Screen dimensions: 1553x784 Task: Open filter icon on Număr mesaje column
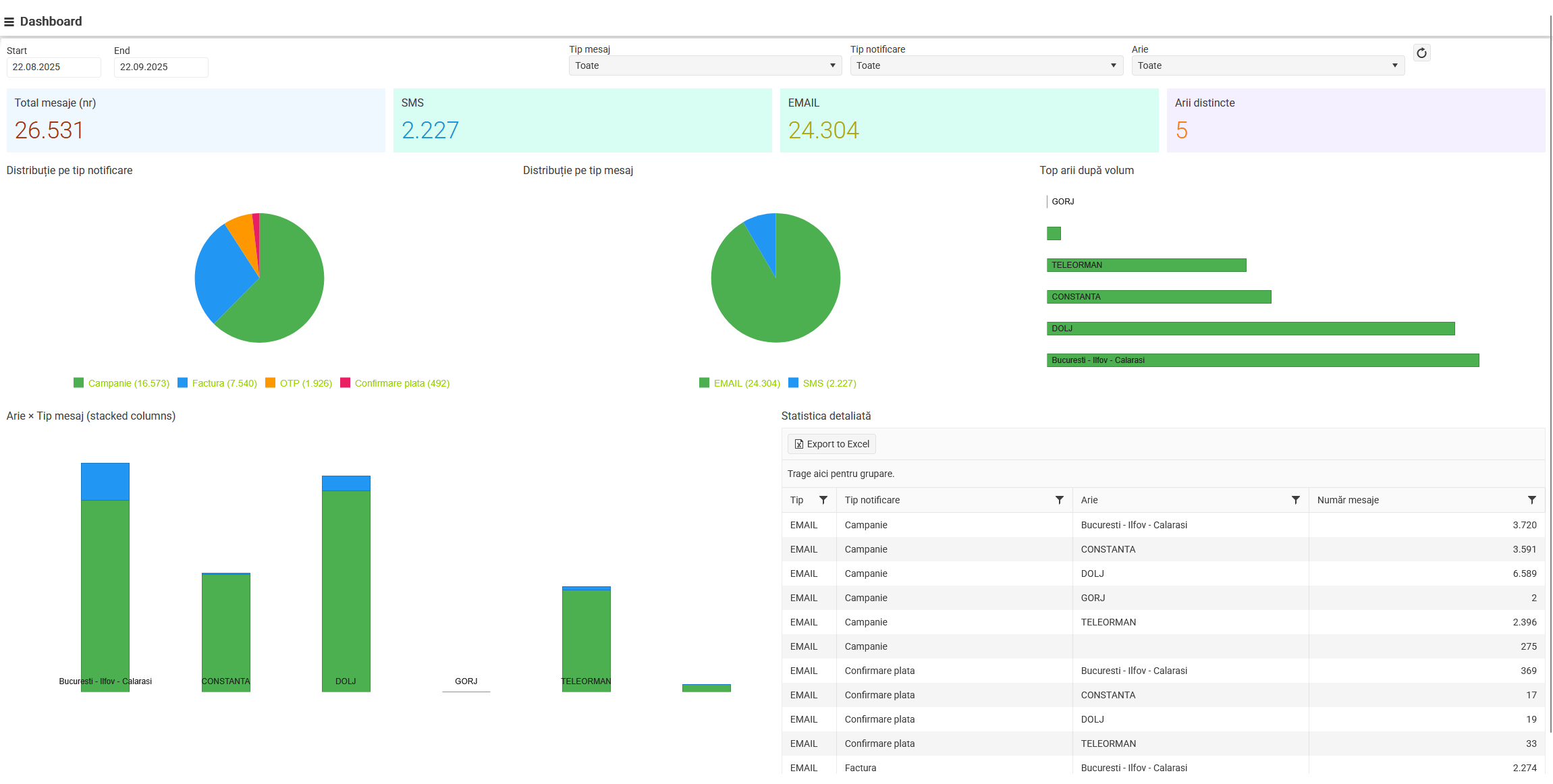click(1532, 500)
